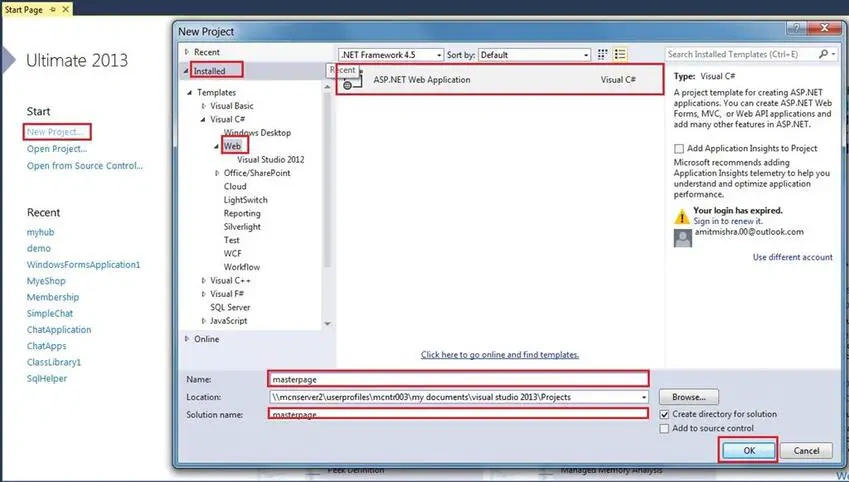Click Open from Source Control... link
This screenshot has width=849, height=482.
click(85, 166)
